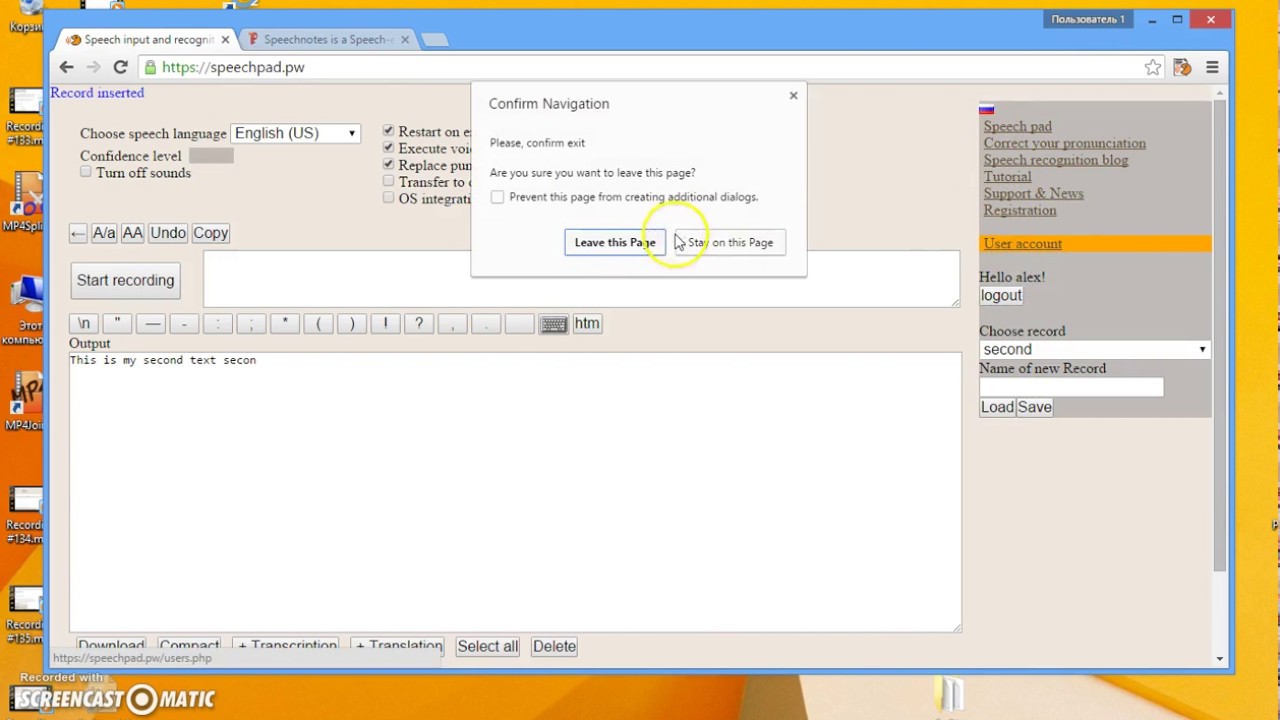Insert the asterisk symbol

point(285,324)
